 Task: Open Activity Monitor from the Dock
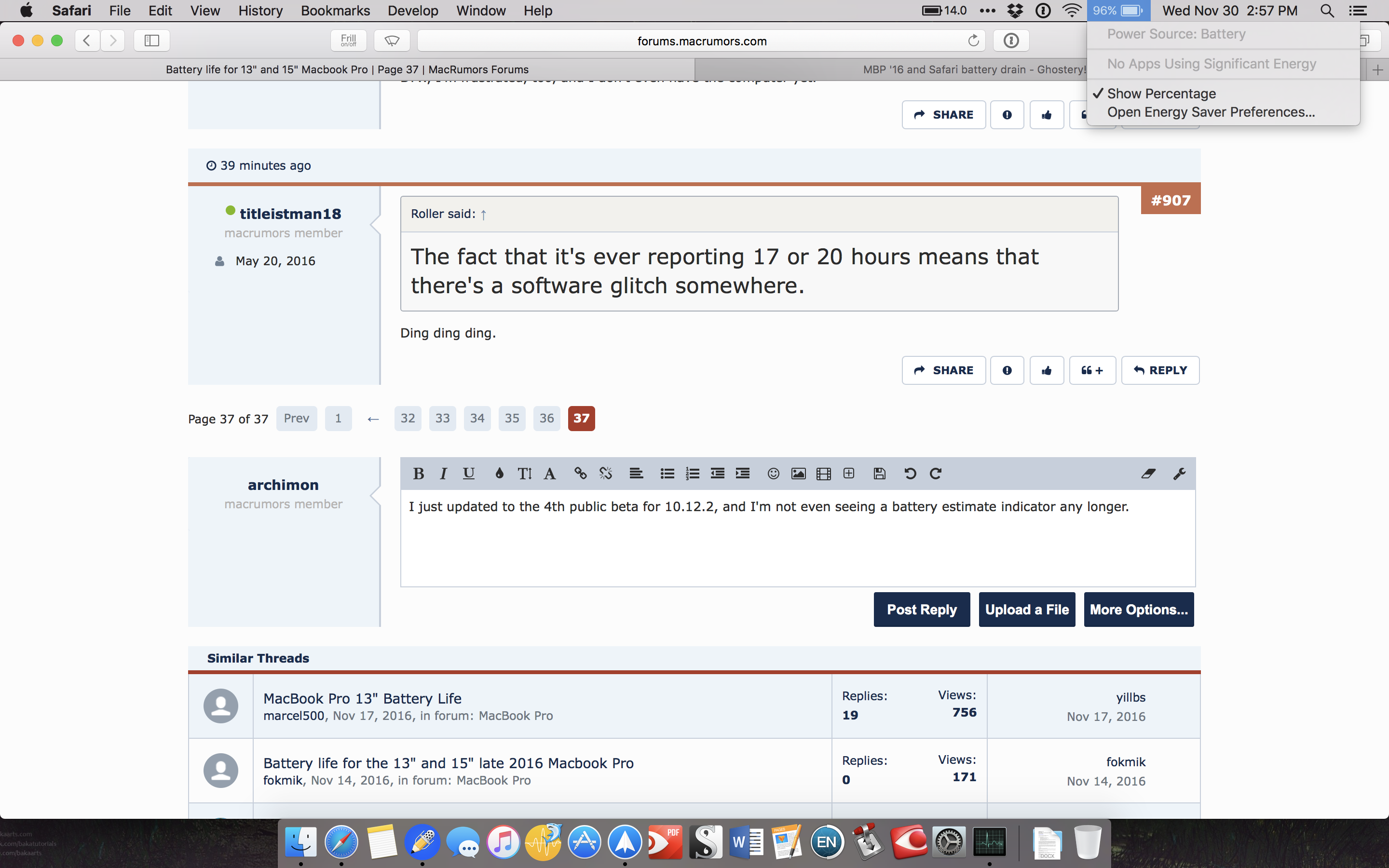tap(989, 842)
